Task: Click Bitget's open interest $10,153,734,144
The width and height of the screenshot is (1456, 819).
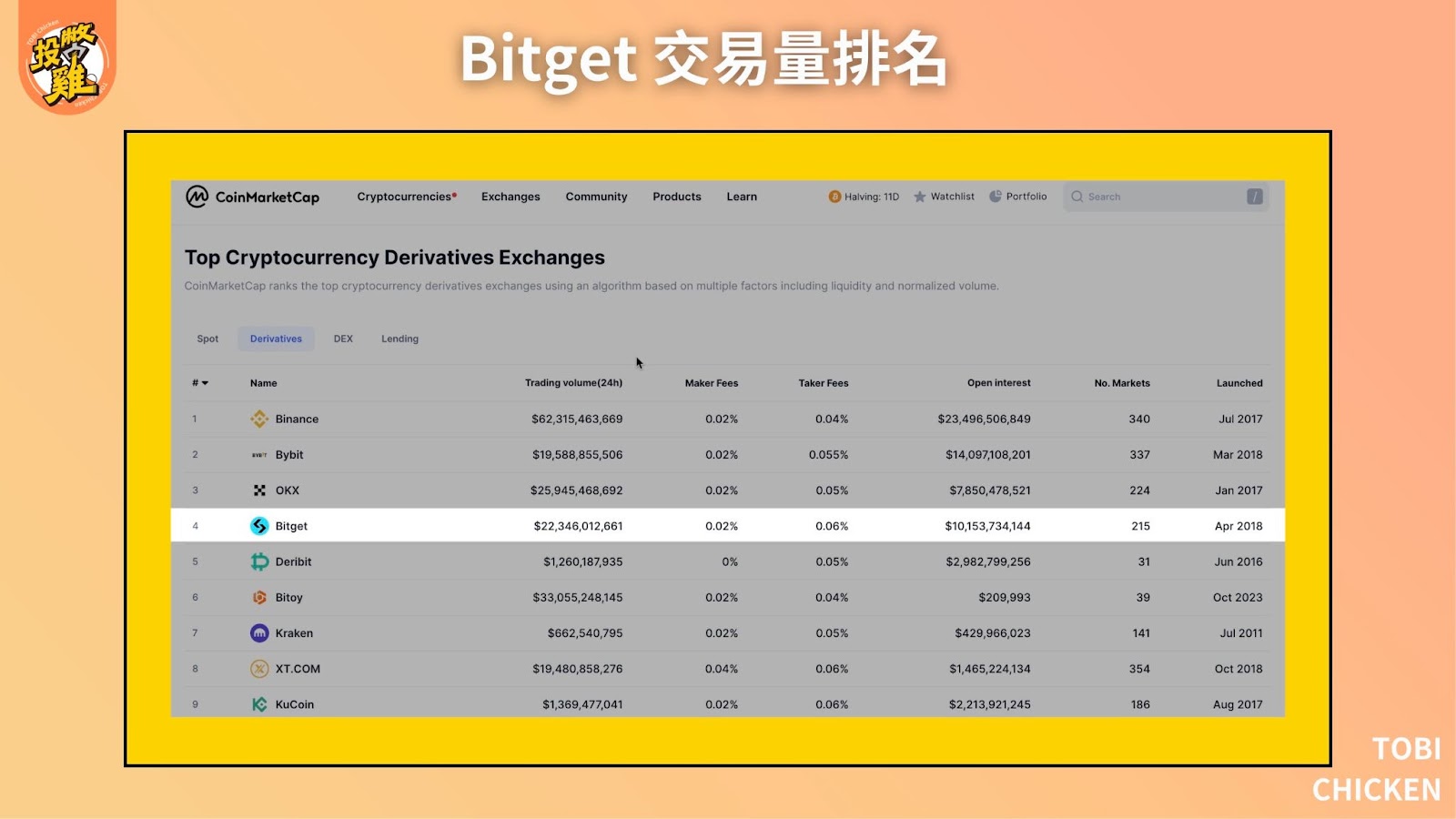Action: click(987, 526)
